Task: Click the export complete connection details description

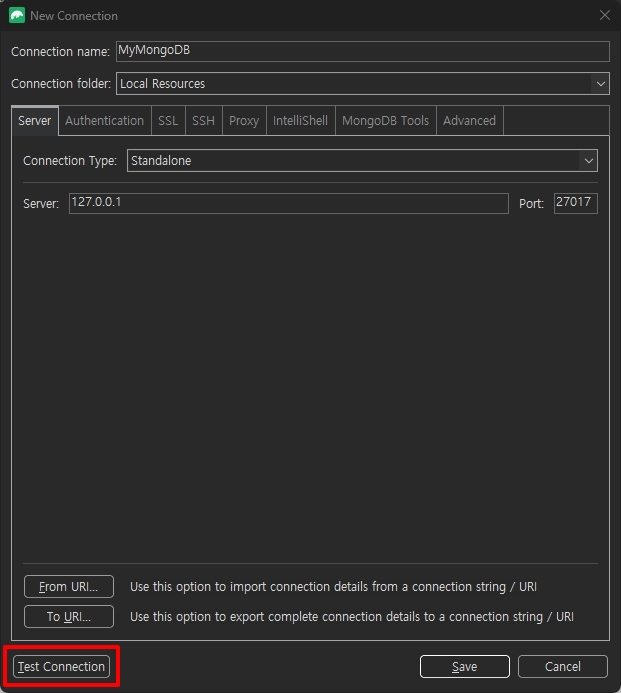Action: [x=352, y=617]
